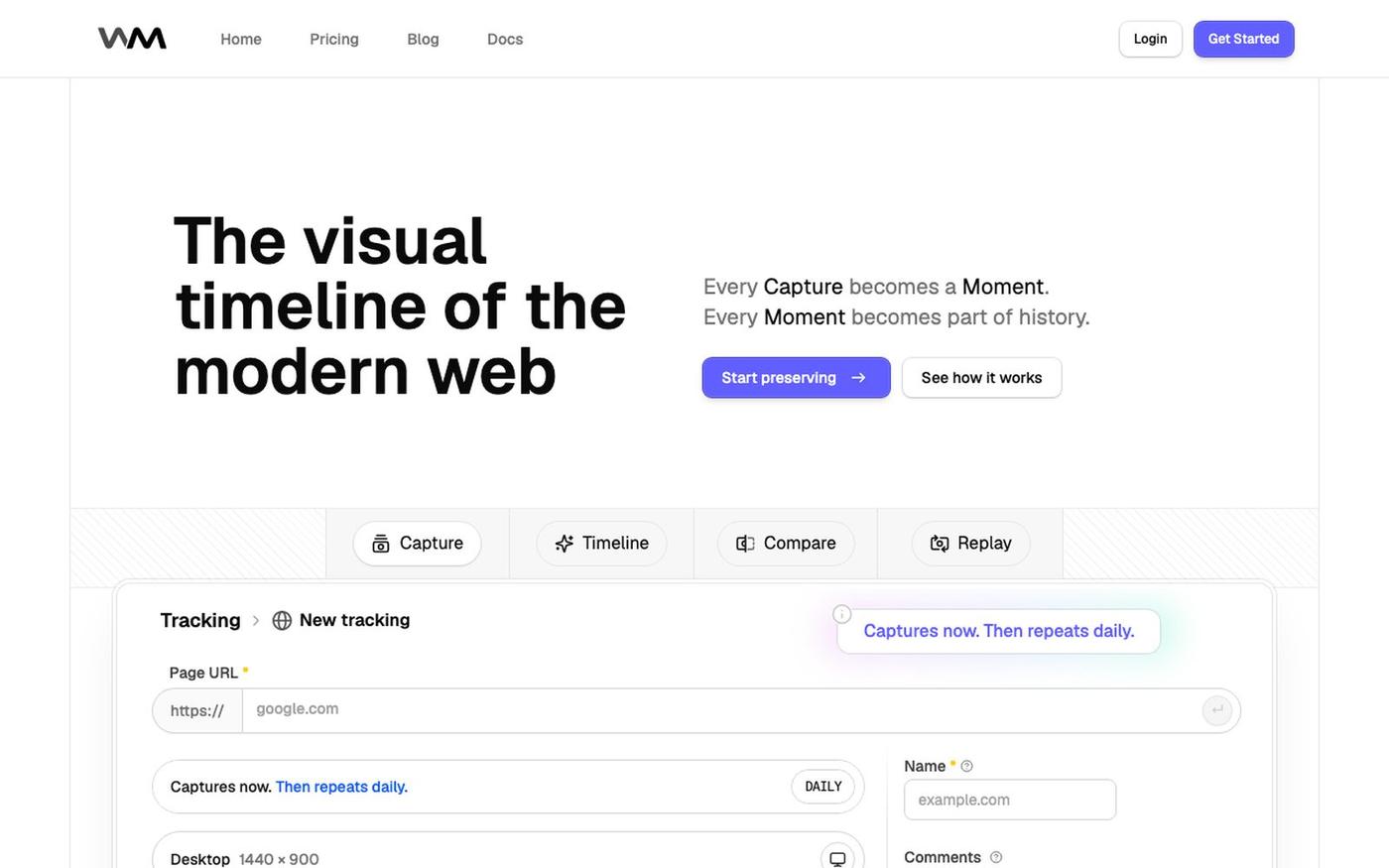Click the New tracking breadcrumb text
This screenshot has width=1389, height=868.
(x=354, y=620)
